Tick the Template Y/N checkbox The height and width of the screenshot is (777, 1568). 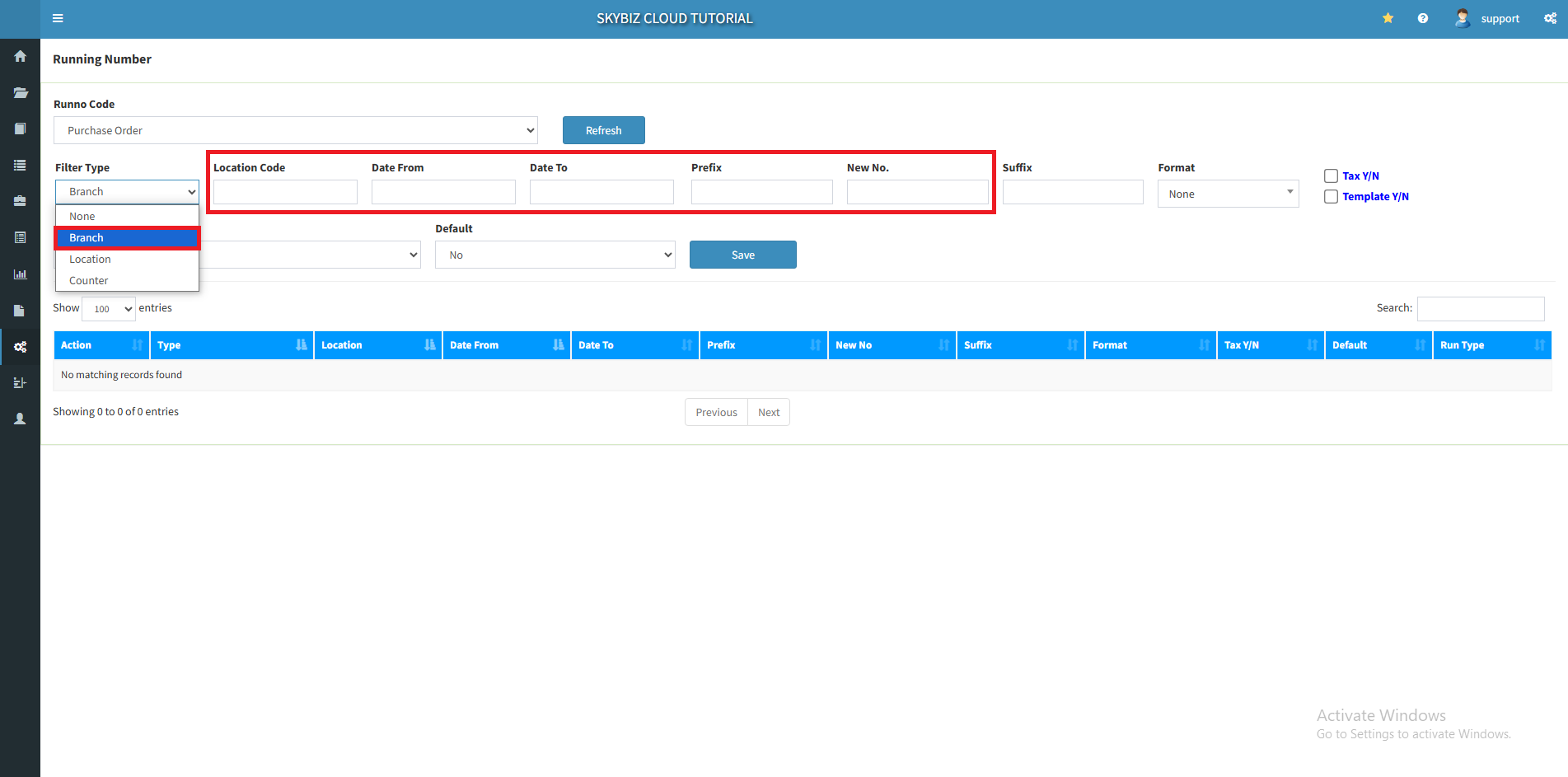coord(1331,196)
